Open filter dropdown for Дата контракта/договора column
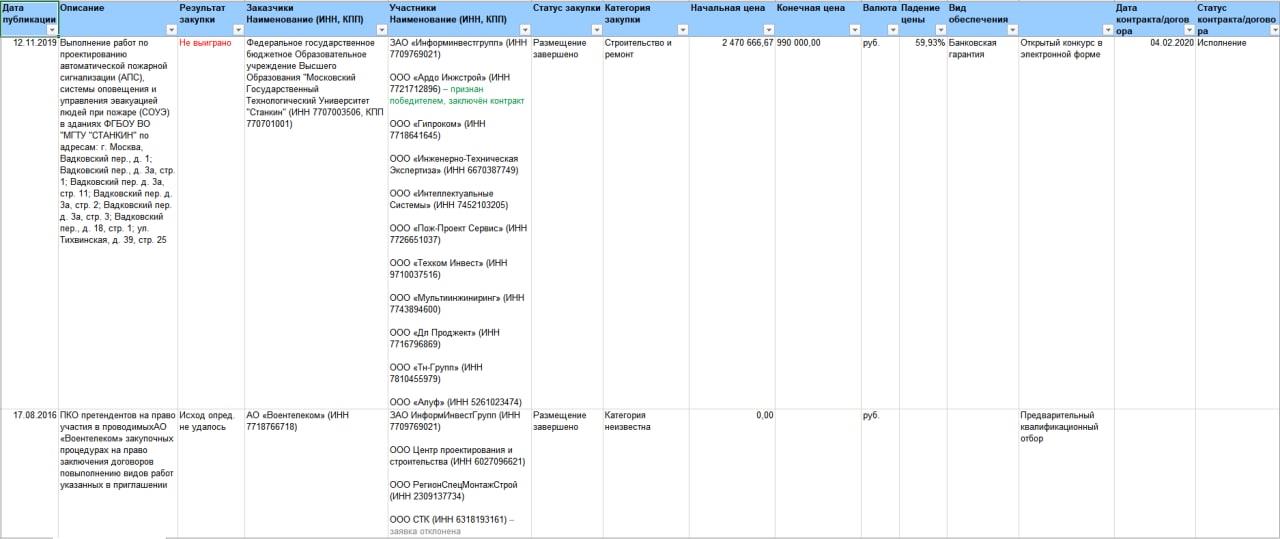 [1187, 30]
